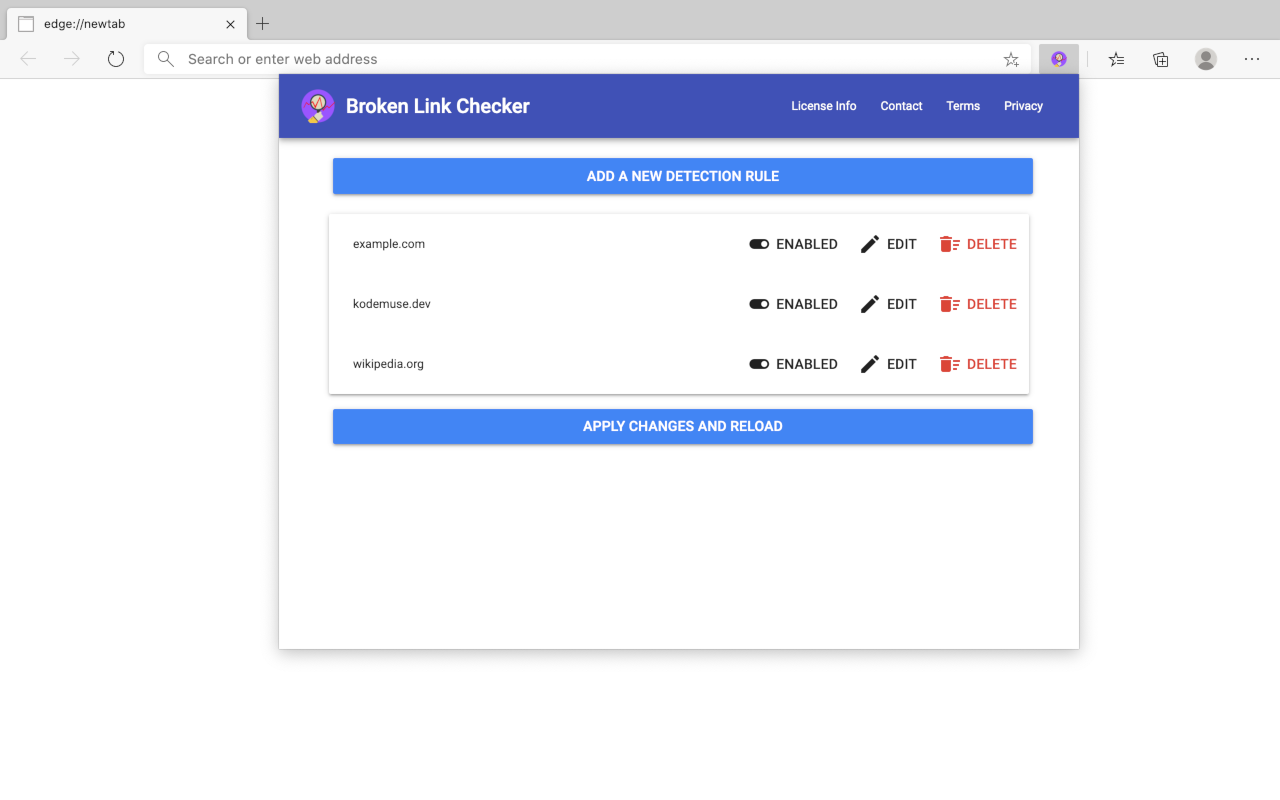Open the browser Favorites list icon
Screen dimensions: 1280x800
pos(1117,59)
